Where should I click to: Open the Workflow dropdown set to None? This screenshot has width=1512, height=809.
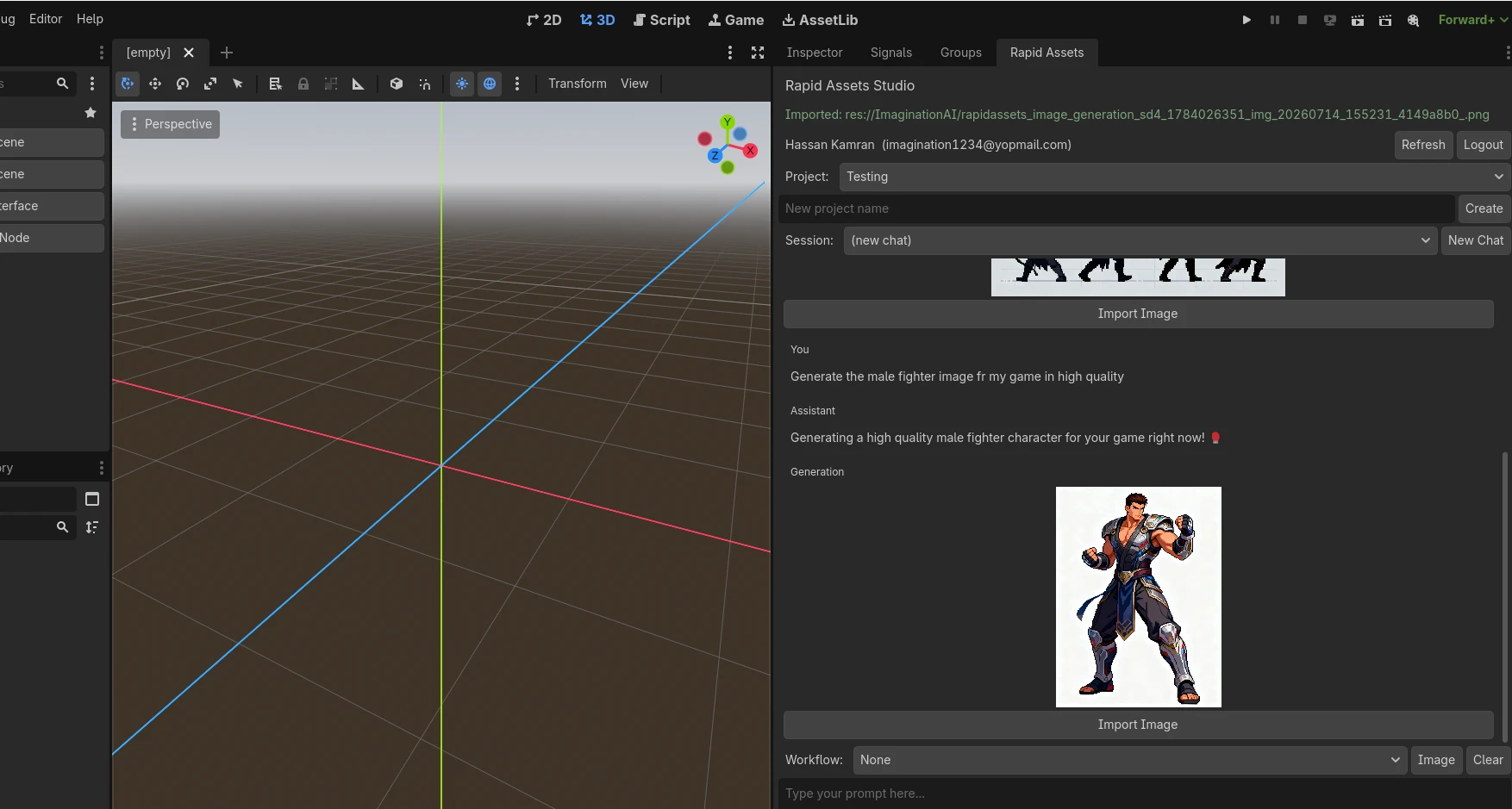1130,760
